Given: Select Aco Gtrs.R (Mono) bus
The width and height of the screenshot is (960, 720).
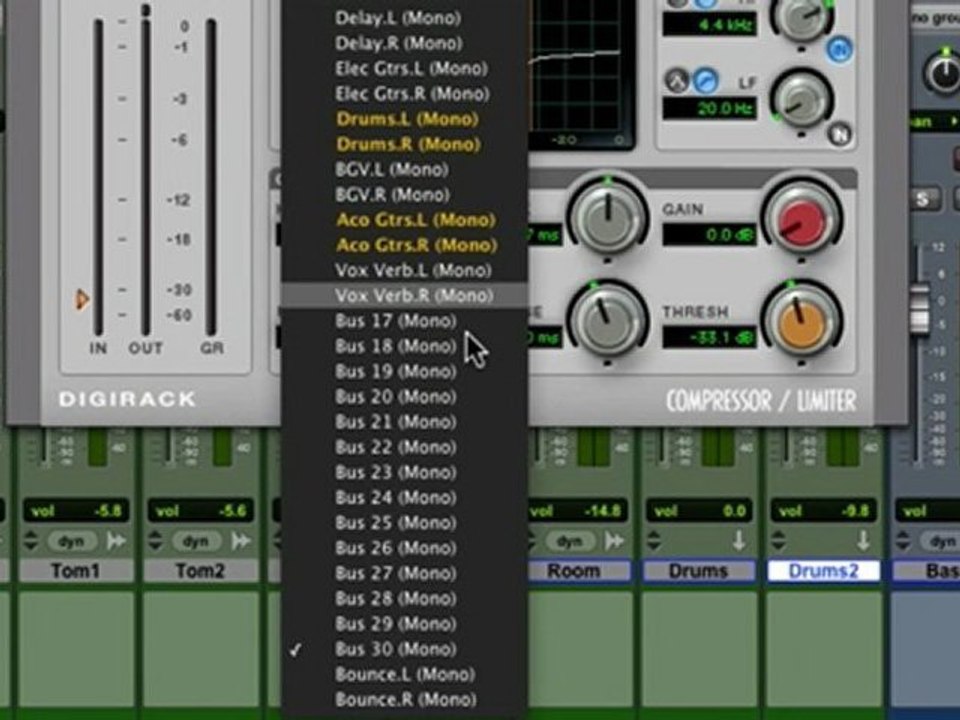Looking at the screenshot, I should [404, 245].
